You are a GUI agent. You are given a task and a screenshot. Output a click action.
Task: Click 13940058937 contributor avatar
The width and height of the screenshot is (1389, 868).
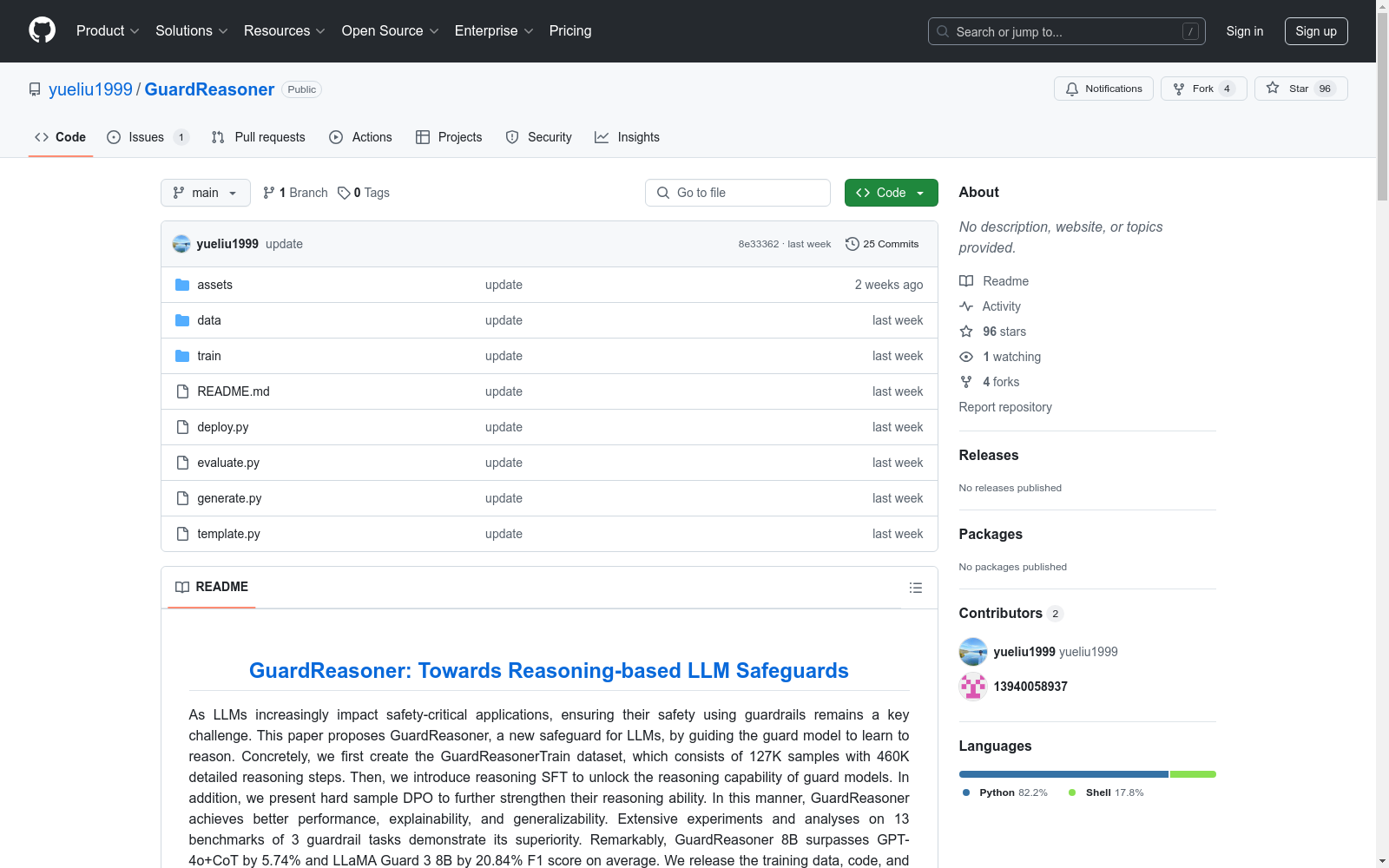click(973, 687)
